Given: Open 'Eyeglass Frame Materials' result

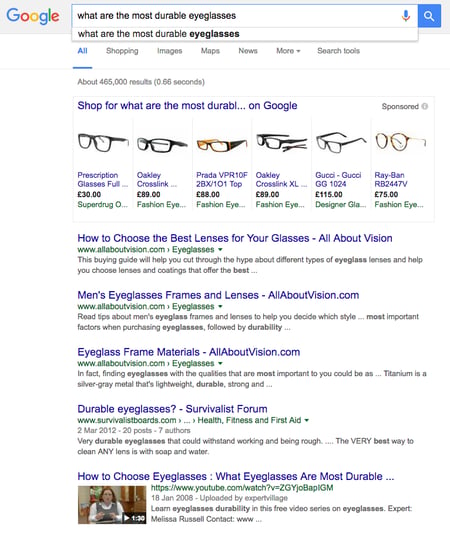Looking at the screenshot, I should pyautogui.click(x=189, y=352).
